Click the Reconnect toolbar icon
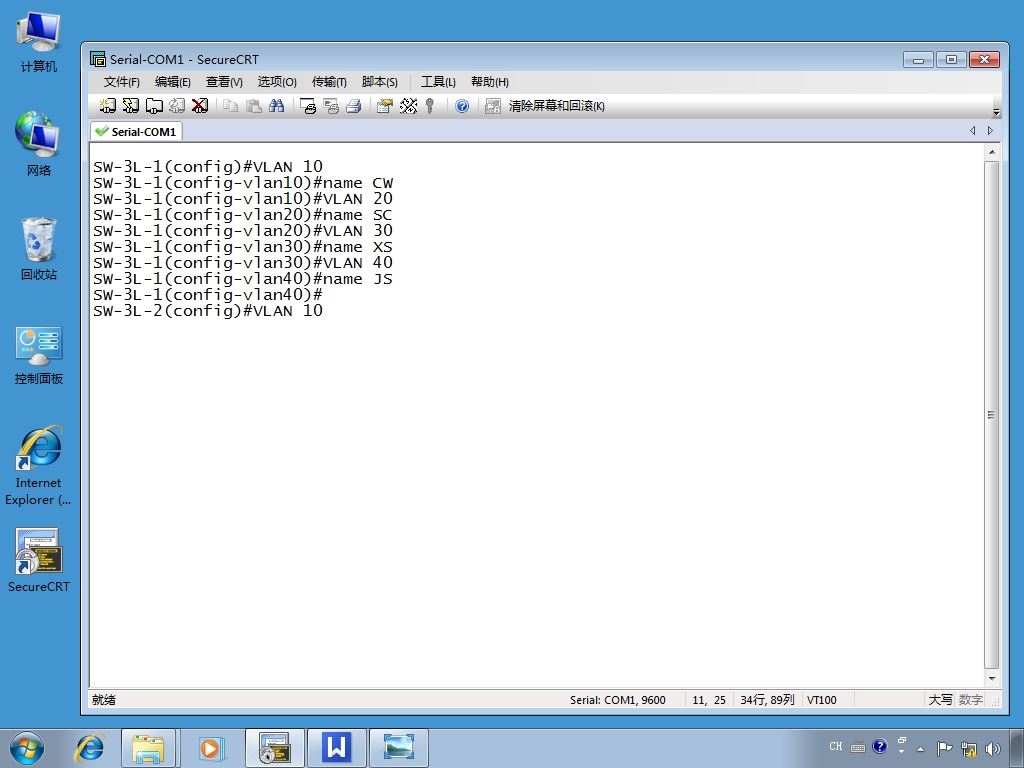1024x768 pixels. [176, 106]
